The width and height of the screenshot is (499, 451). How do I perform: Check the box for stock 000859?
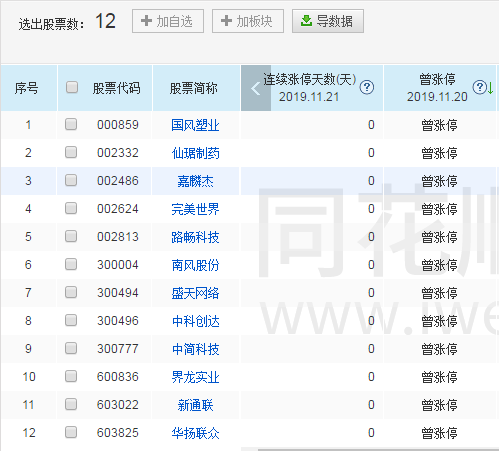point(71,124)
